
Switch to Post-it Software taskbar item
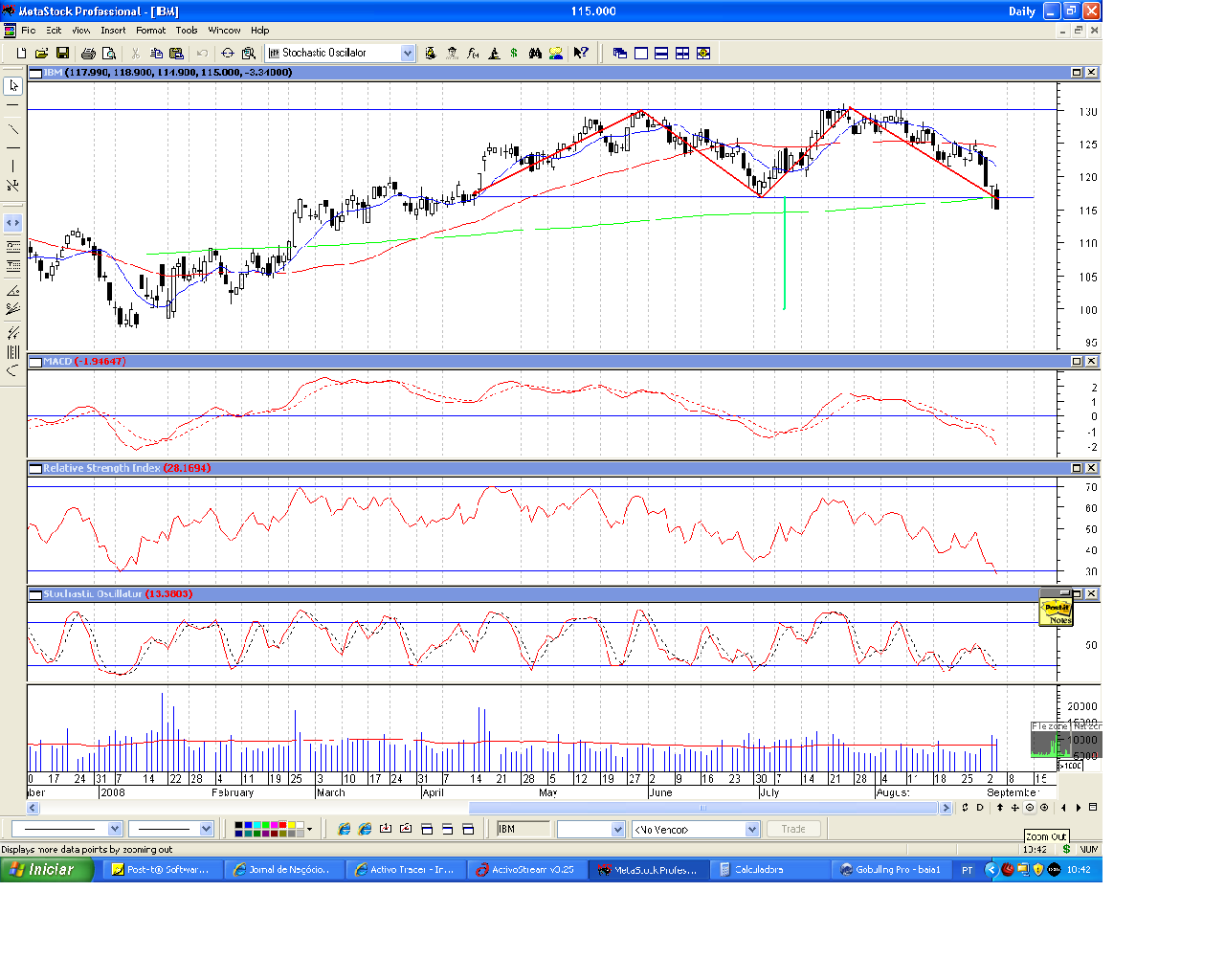(163, 869)
